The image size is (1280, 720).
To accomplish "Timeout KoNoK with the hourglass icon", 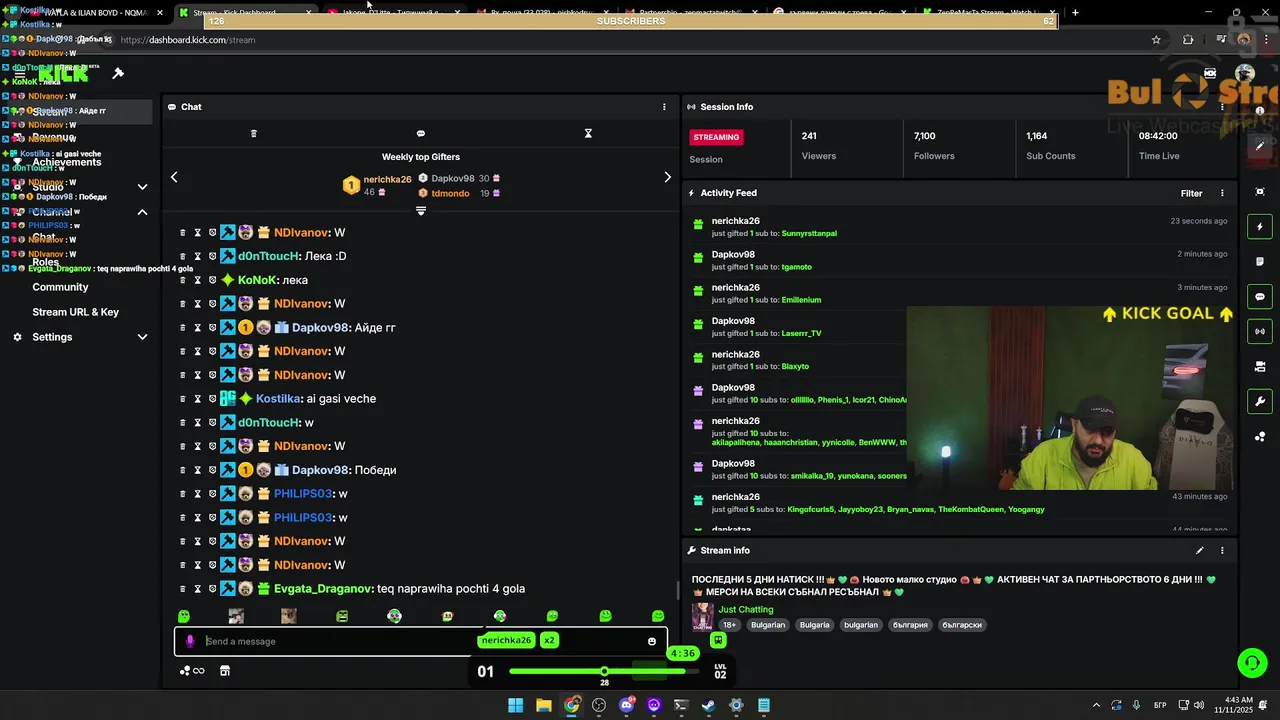I will pyautogui.click(x=197, y=280).
